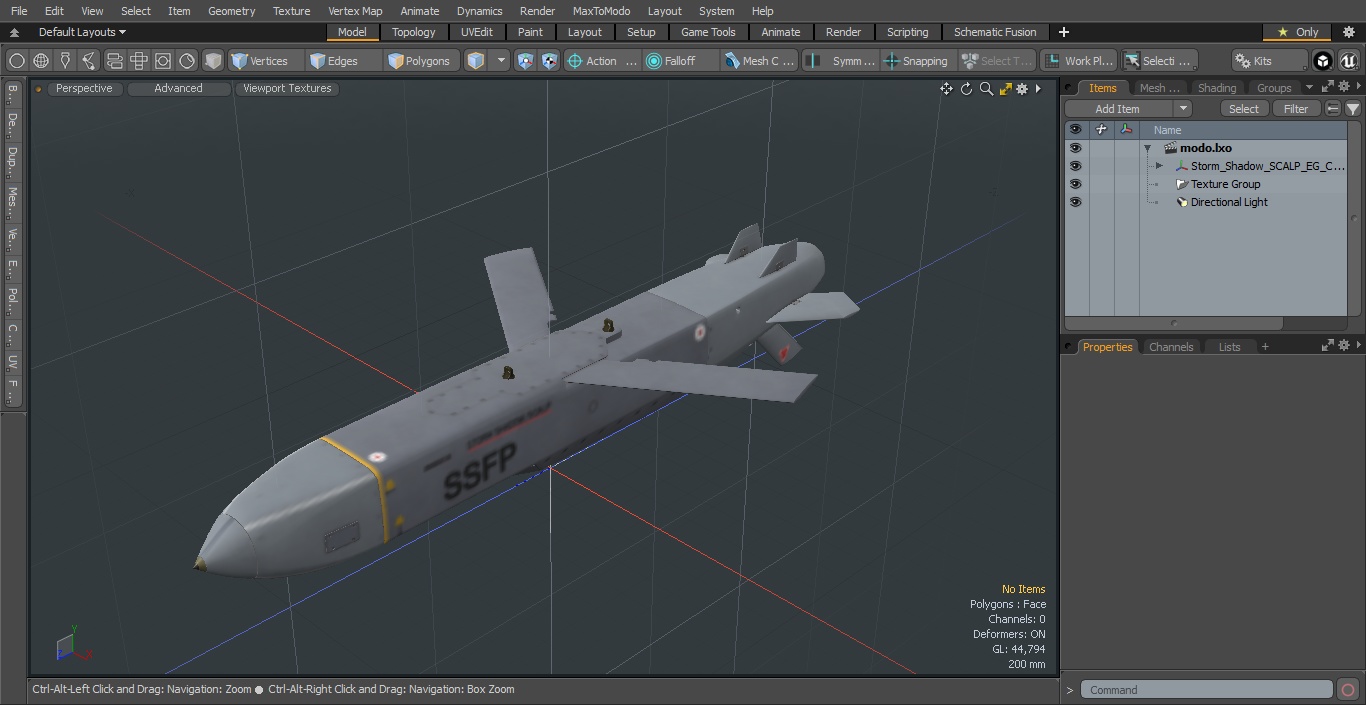
Task: Select the Texture Group item
Action: 1225,184
